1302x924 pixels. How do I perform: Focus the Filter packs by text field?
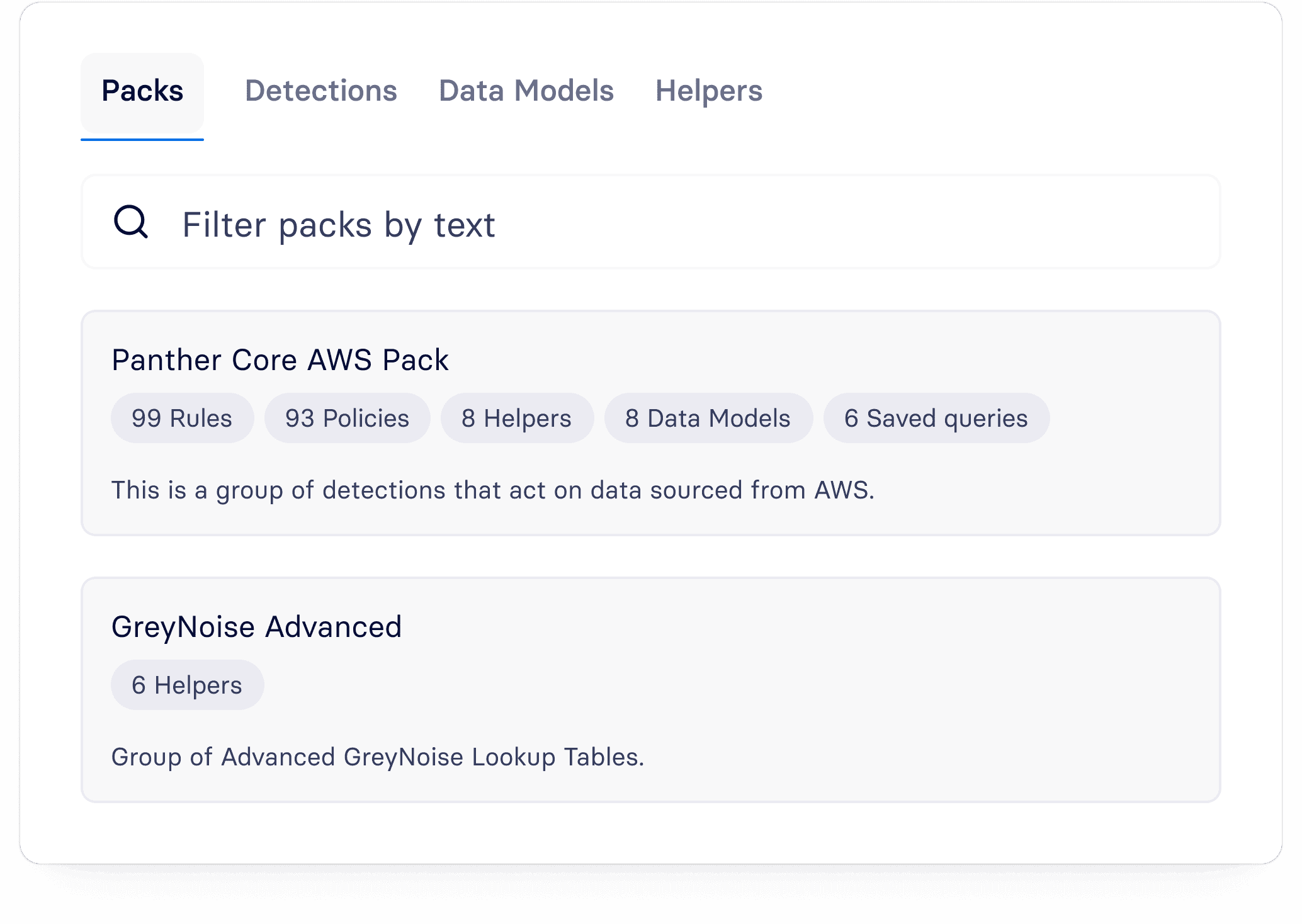(651, 222)
